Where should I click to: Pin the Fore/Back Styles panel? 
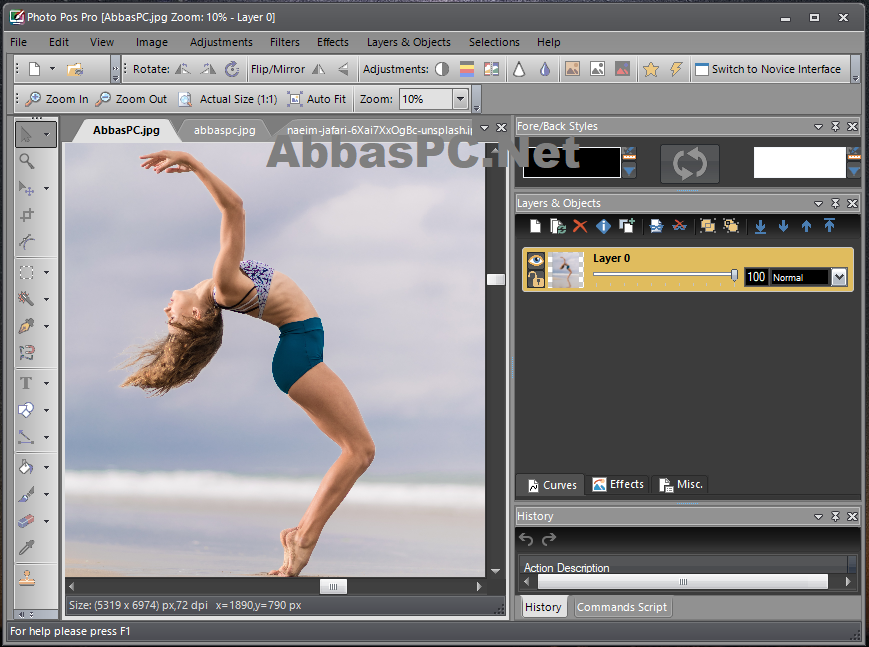[x=835, y=126]
